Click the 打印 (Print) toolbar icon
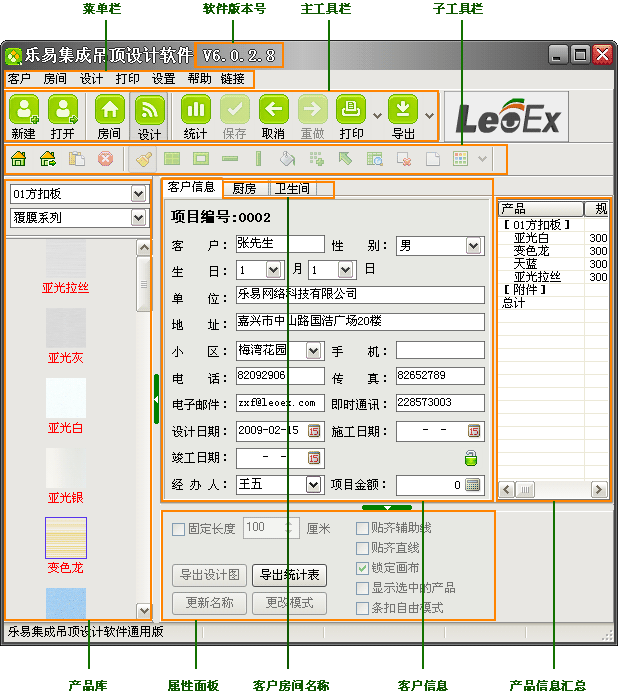Image resolution: width=618 pixels, height=695 pixels. [350, 110]
